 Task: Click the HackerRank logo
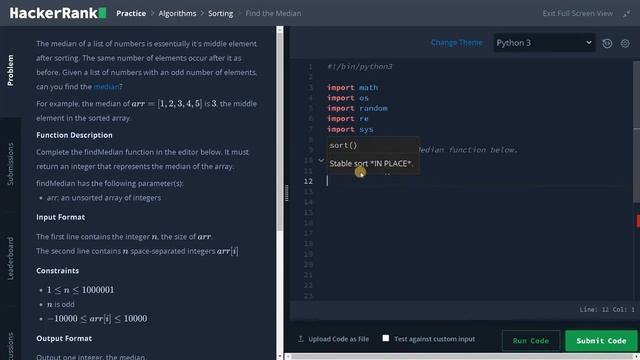click(x=58, y=13)
